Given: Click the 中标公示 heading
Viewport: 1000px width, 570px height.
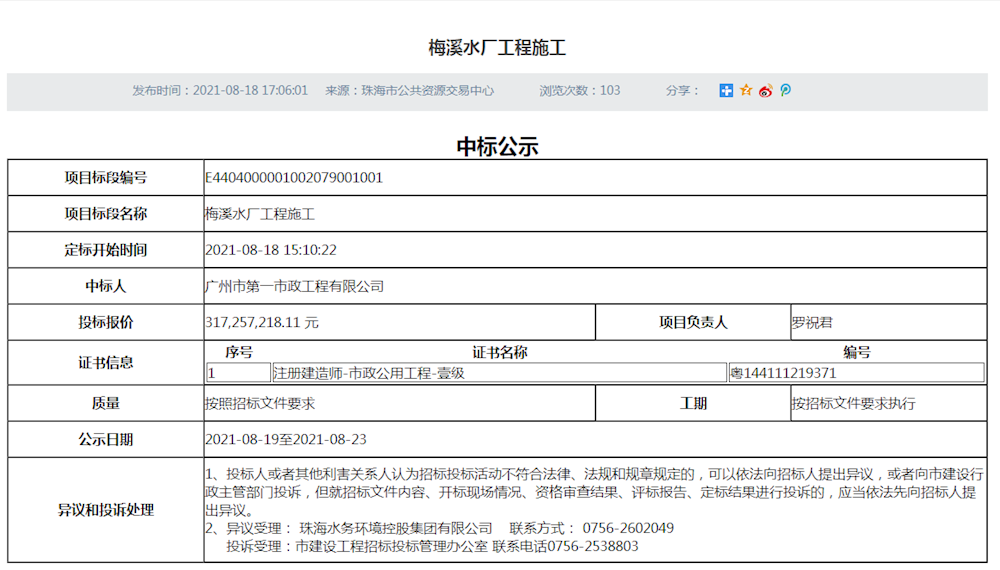Looking at the screenshot, I should 497,146.
